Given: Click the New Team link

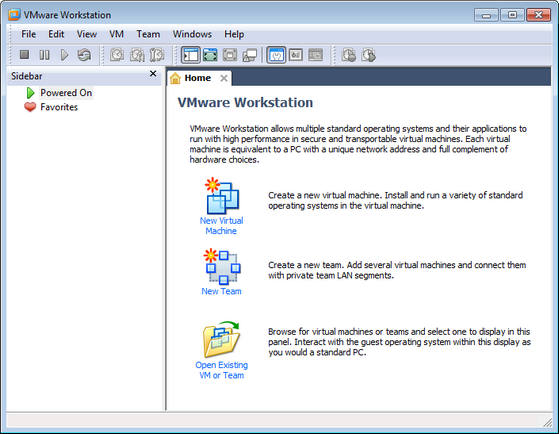Looking at the screenshot, I should [x=221, y=291].
